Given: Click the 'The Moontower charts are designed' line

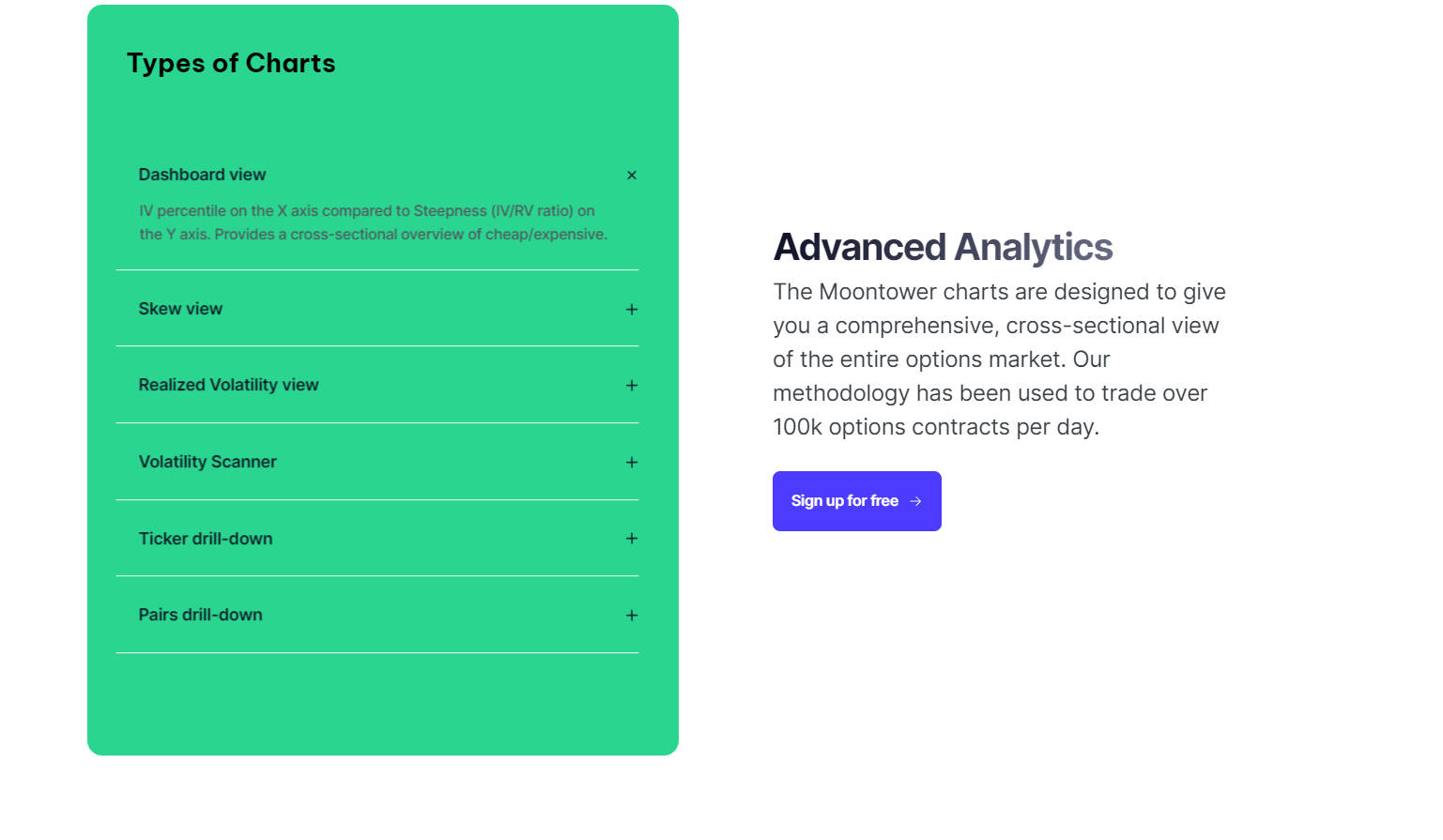Looking at the screenshot, I should point(999,292).
